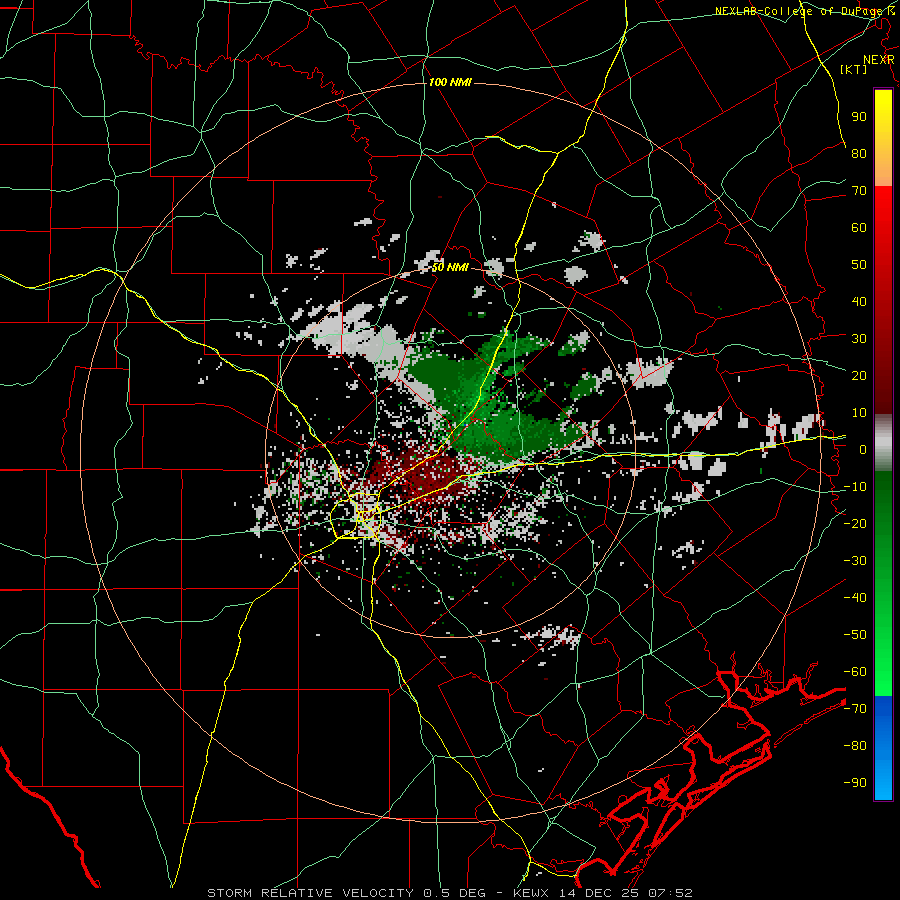Click the -90 value on velocity scale
Screen dimensions: 900x900
point(855,783)
